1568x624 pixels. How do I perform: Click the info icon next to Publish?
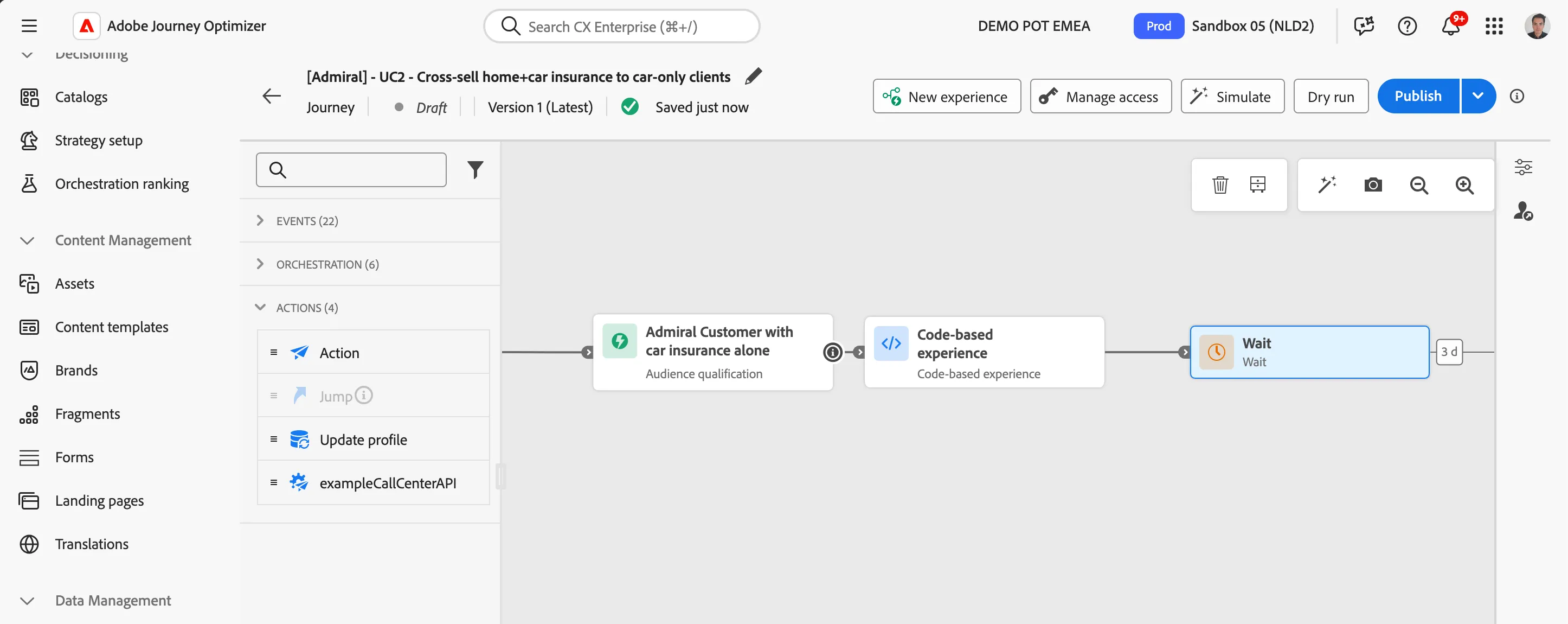1517,95
